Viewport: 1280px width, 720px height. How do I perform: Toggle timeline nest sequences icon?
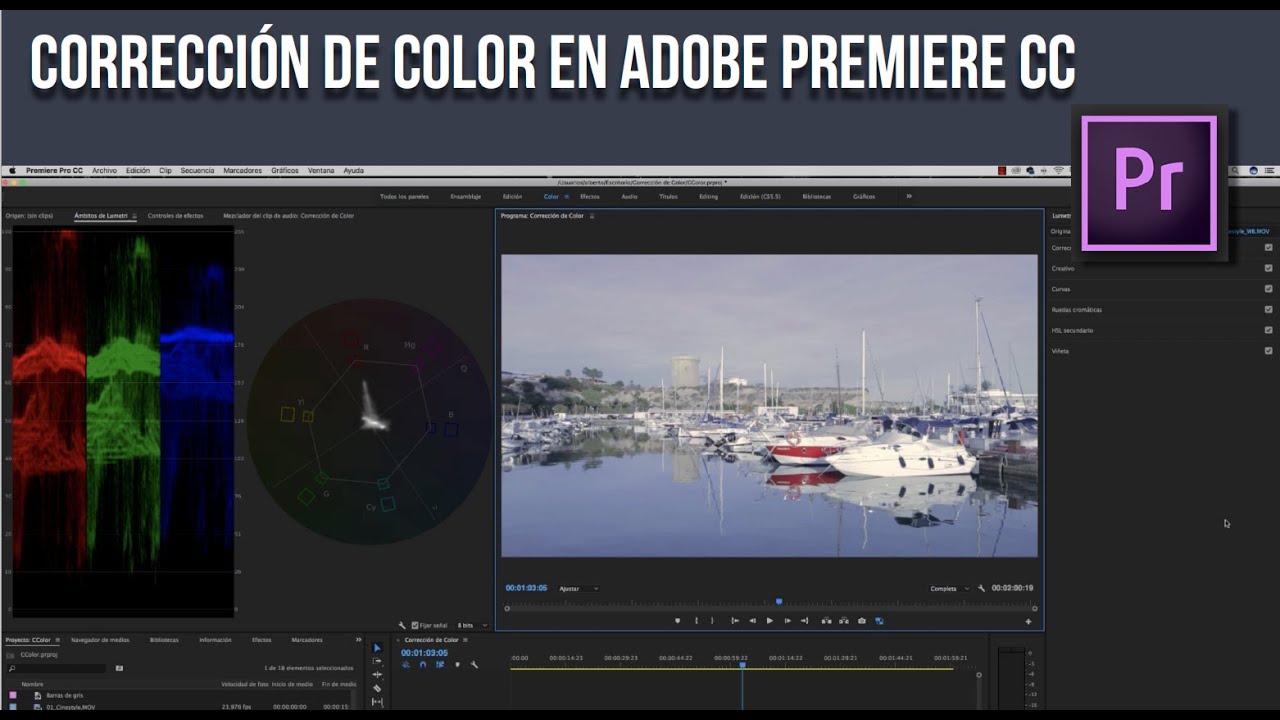click(406, 664)
